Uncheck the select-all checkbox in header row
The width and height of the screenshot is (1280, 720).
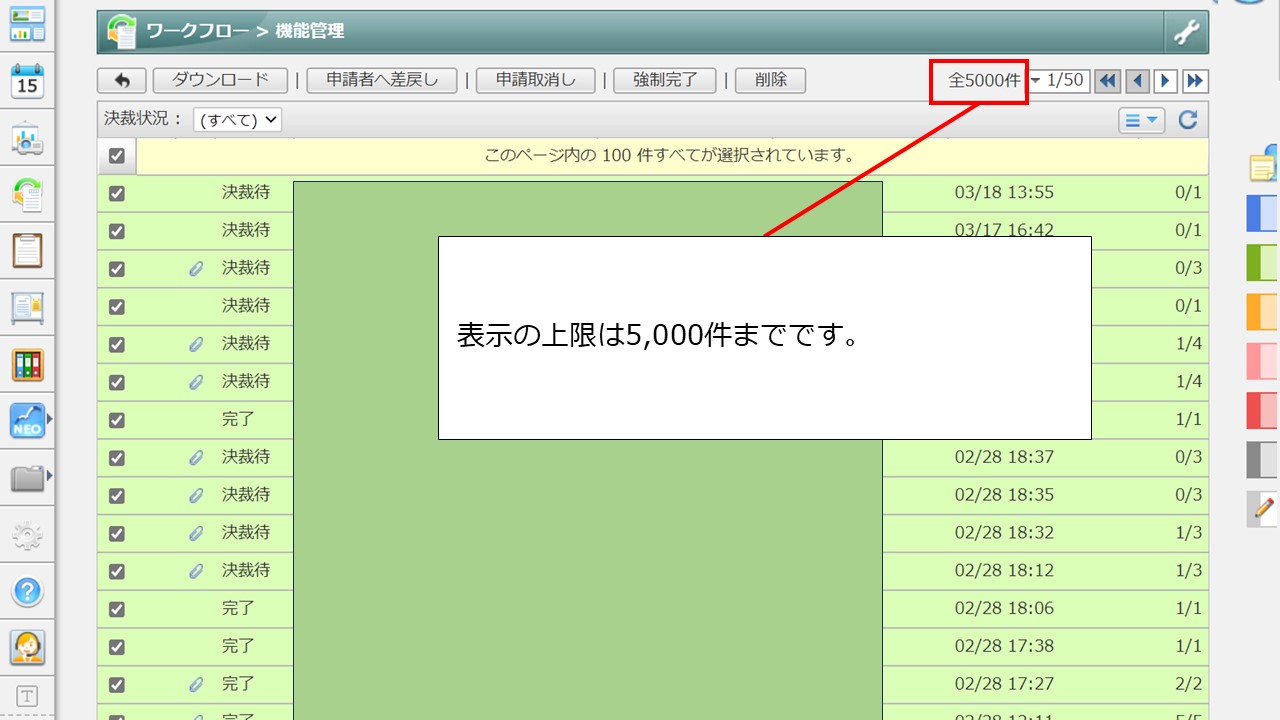point(117,156)
